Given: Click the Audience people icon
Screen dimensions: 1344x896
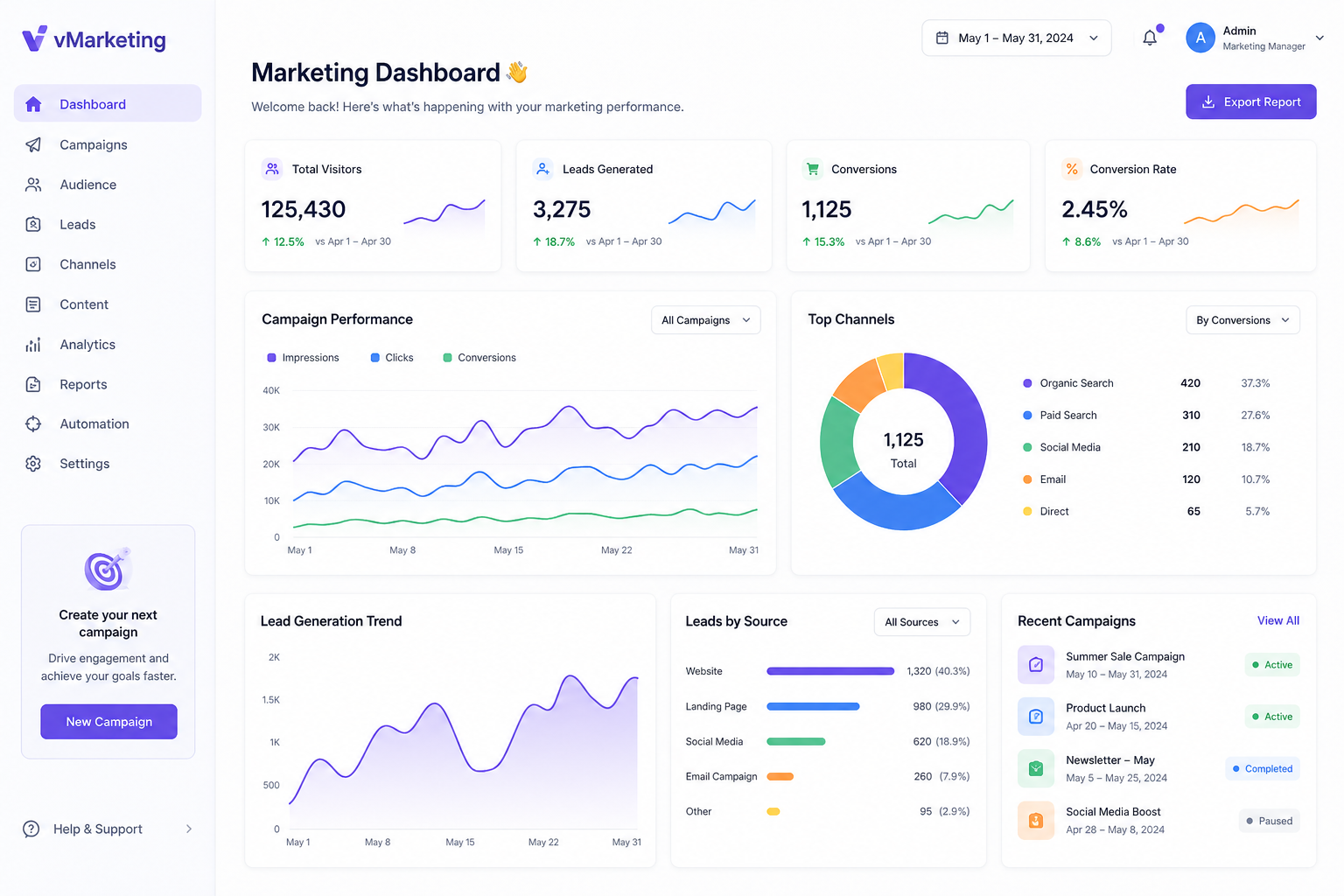Looking at the screenshot, I should (33, 185).
